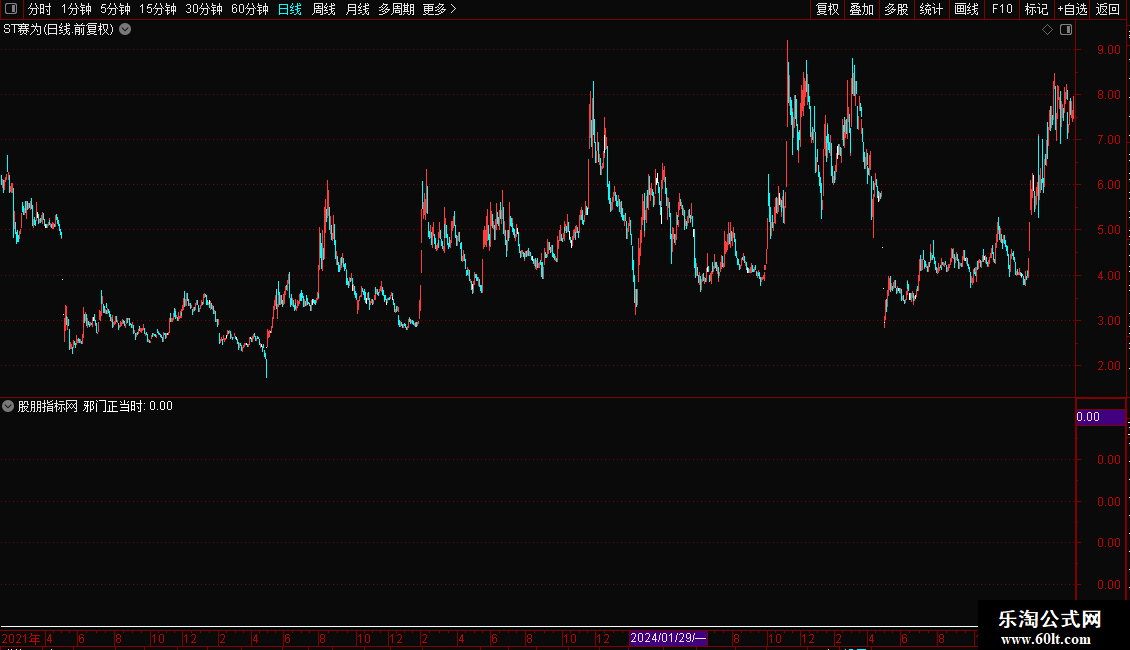Switch to 分时 intraday view
This screenshot has width=1130, height=650.
[x=40, y=9]
